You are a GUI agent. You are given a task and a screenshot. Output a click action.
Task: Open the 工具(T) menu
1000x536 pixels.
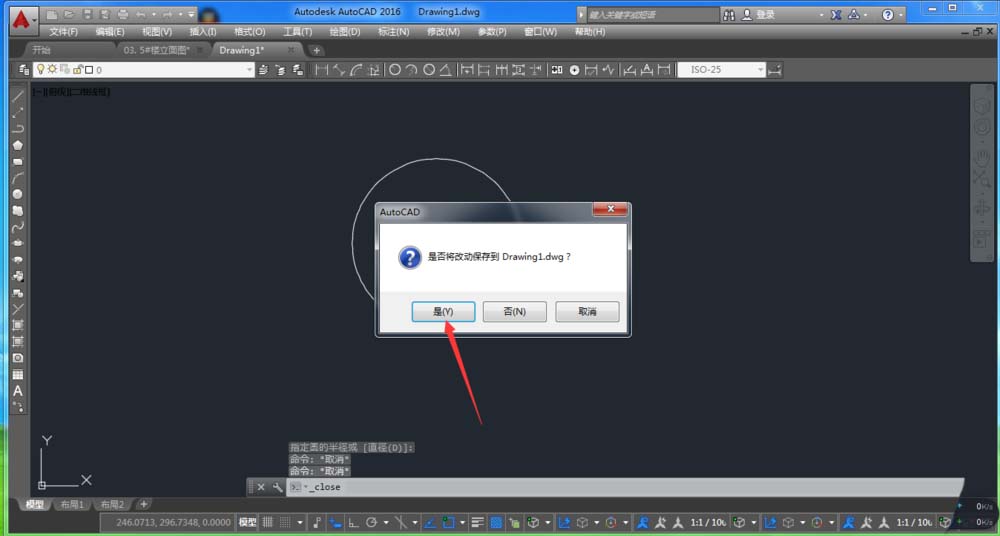pos(297,32)
